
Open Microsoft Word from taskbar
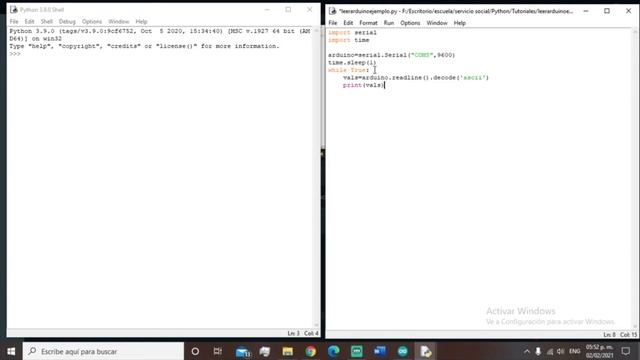coord(380,351)
